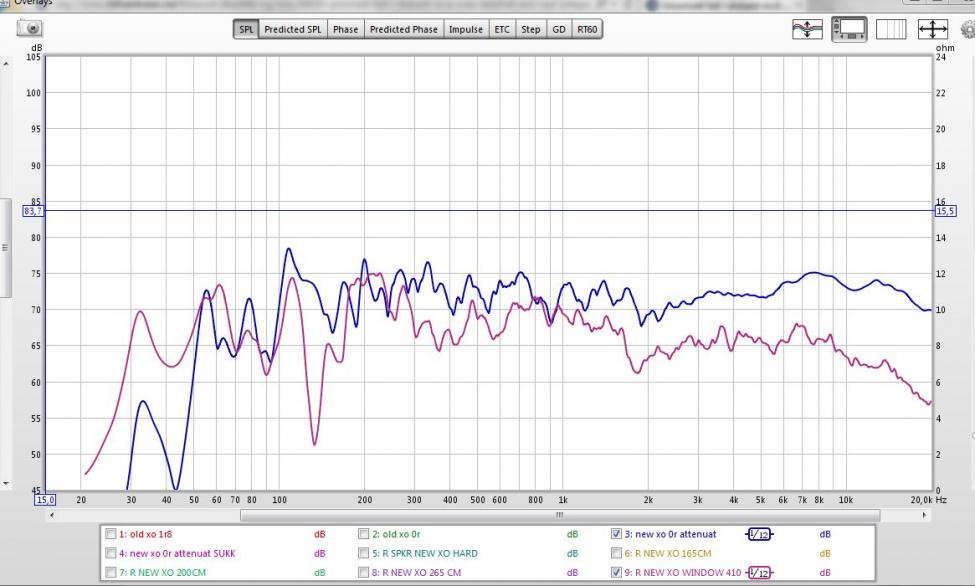Click the 'ohm' axis label at top right
Viewport: 975px width, 586px height.
point(945,48)
